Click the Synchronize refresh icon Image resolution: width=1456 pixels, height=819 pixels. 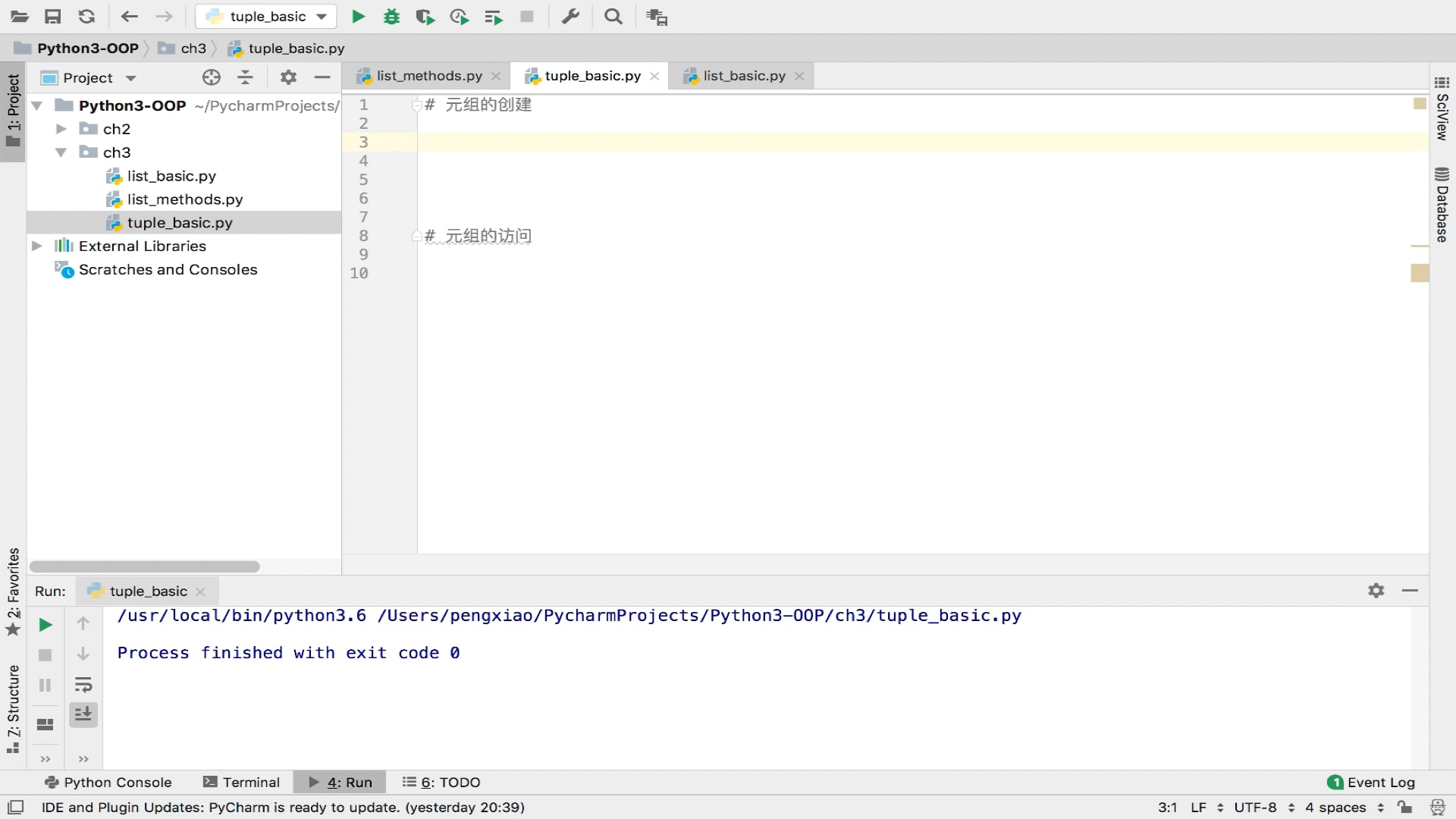pyautogui.click(x=86, y=17)
